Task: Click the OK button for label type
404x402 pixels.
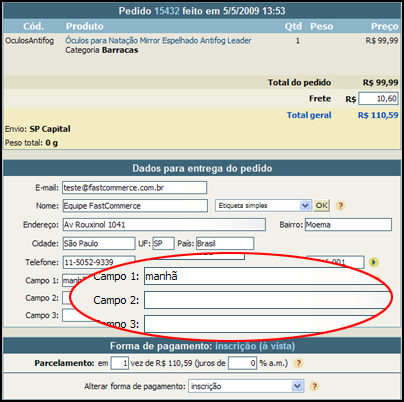Action: [322, 205]
